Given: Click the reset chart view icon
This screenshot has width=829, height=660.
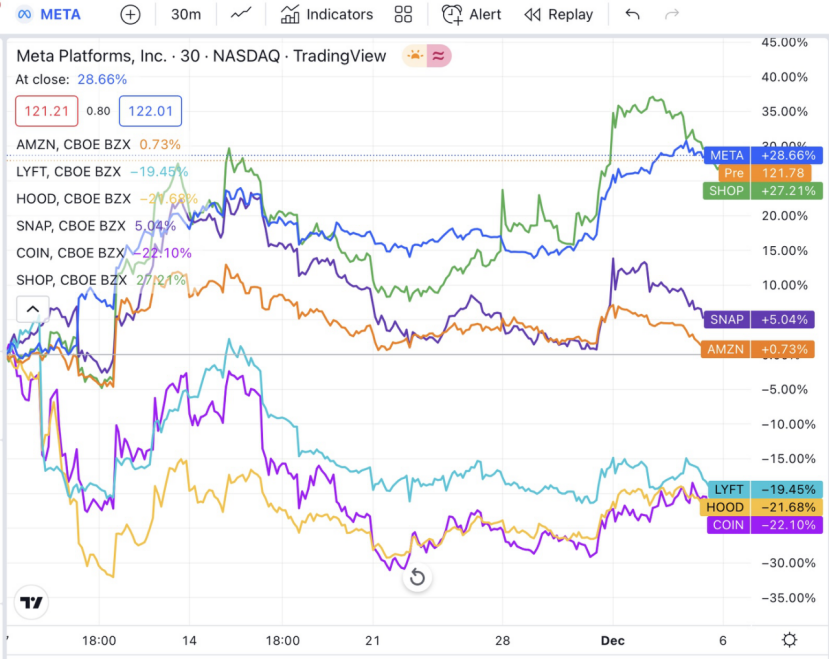Looking at the screenshot, I should click(x=417, y=577).
